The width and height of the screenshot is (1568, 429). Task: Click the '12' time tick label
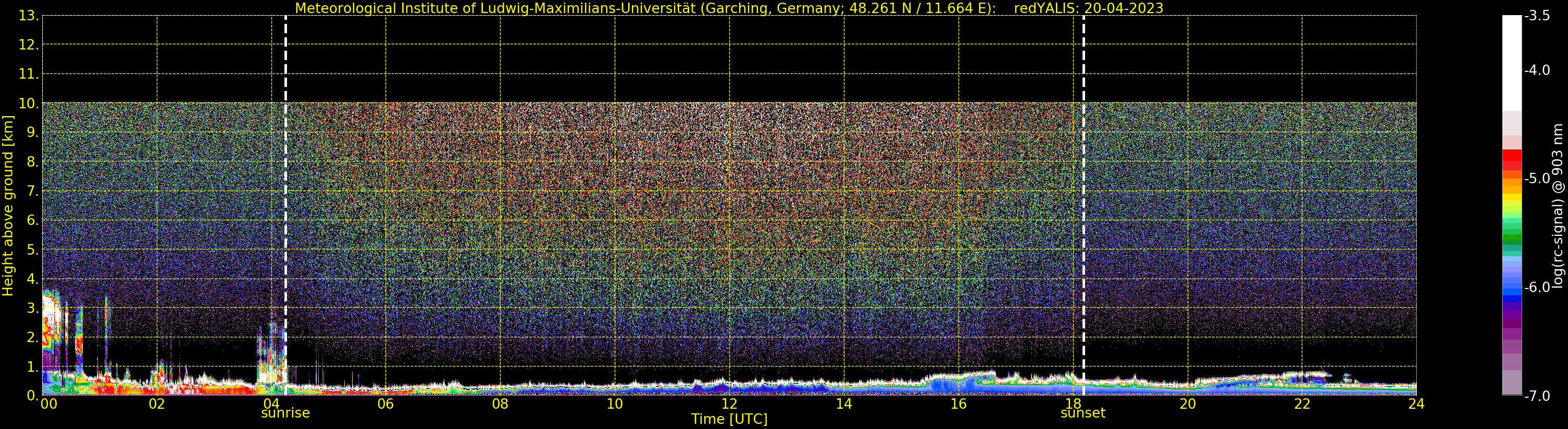pyautogui.click(x=729, y=404)
